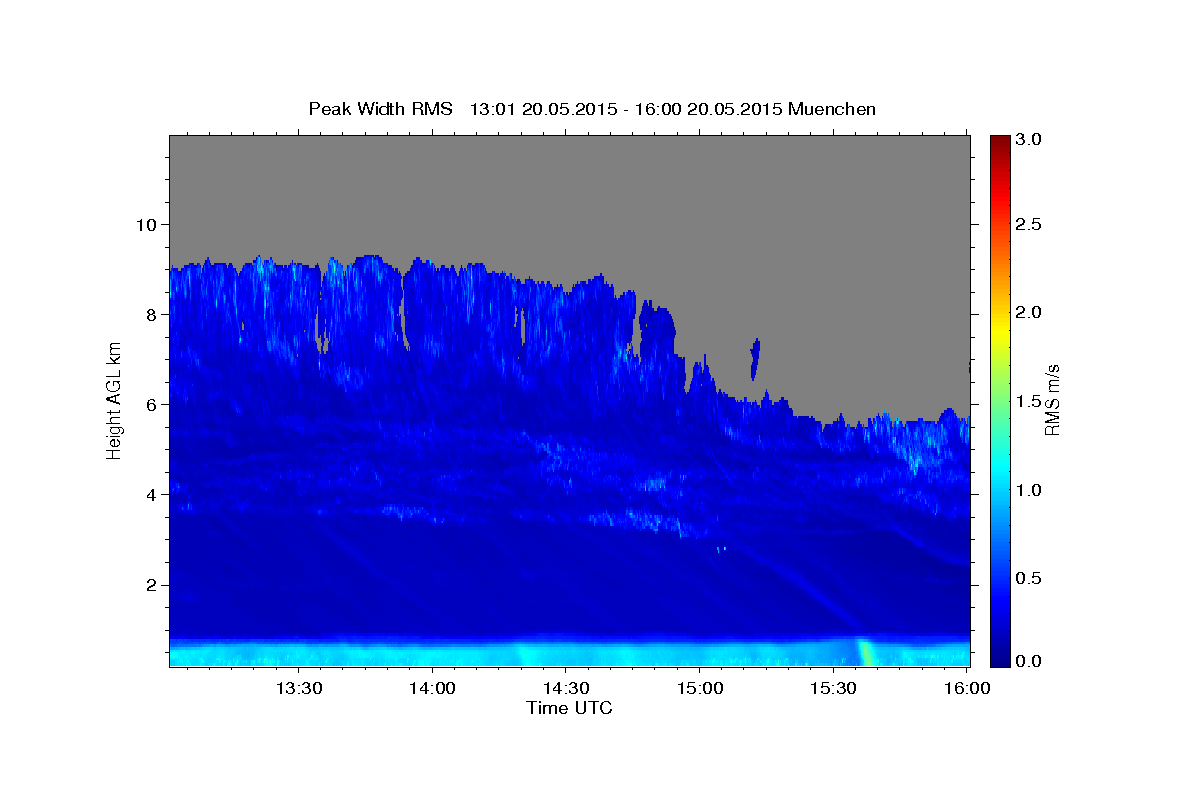Click the 14:30 time tick label
Image resolution: width=1200 pixels, height=800 pixels.
click(x=565, y=688)
